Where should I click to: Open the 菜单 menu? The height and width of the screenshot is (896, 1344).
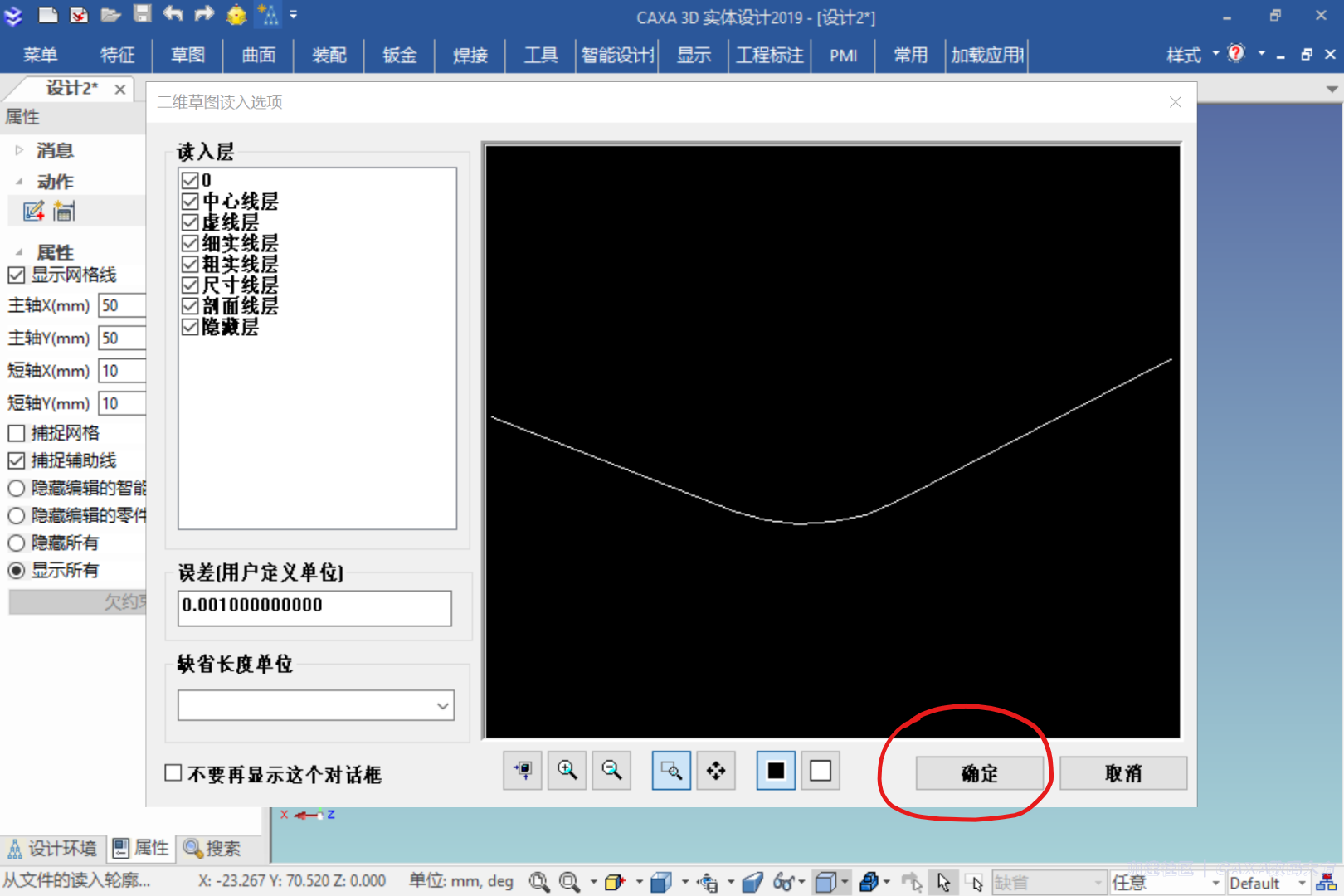click(40, 55)
